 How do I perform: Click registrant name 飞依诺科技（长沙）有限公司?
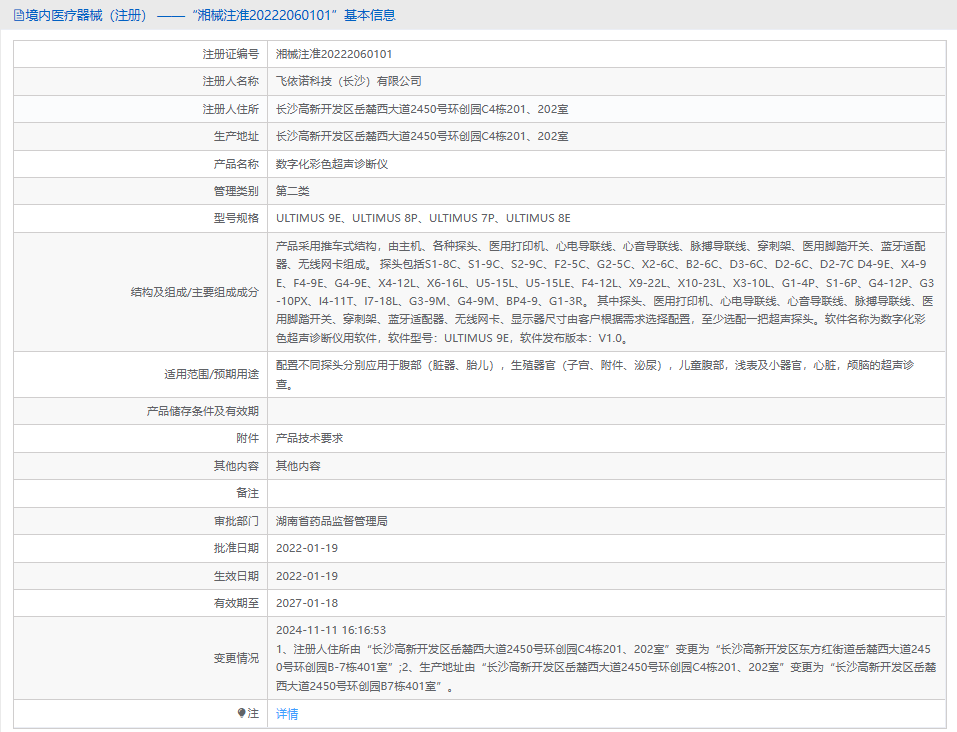(349, 81)
